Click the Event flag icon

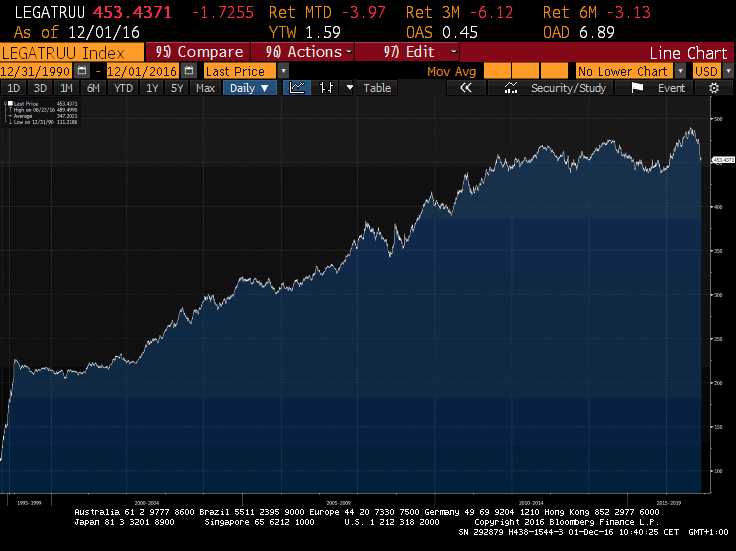pyautogui.click(x=637, y=88)
